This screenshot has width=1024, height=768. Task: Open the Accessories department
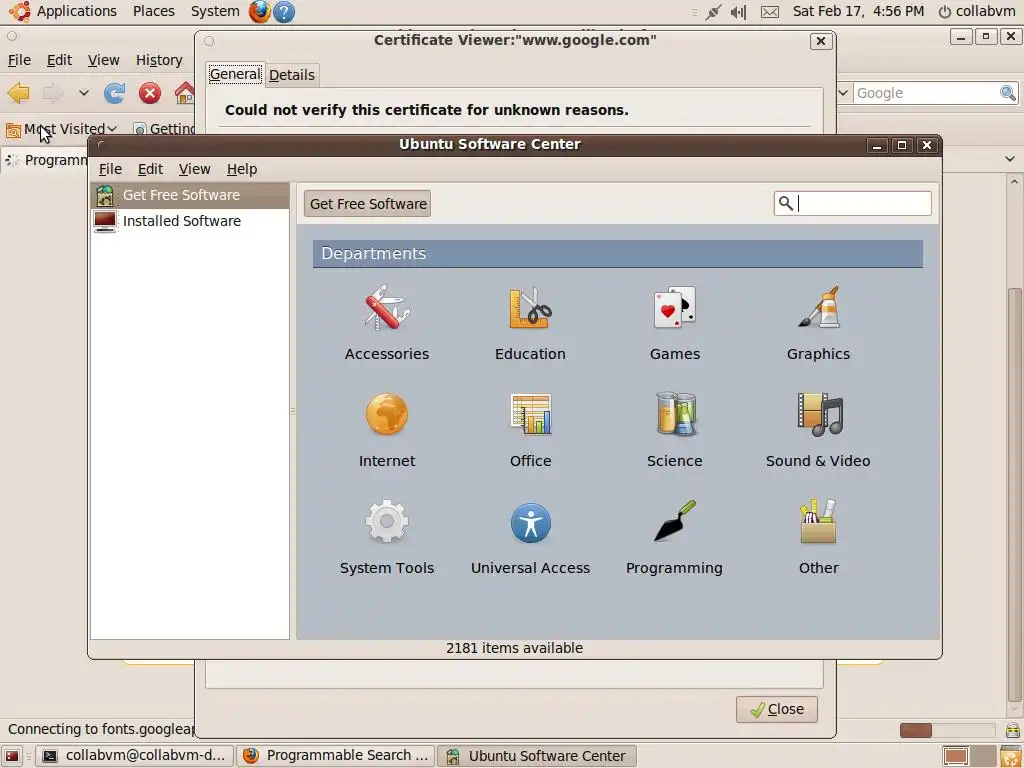tap(387, 323)
